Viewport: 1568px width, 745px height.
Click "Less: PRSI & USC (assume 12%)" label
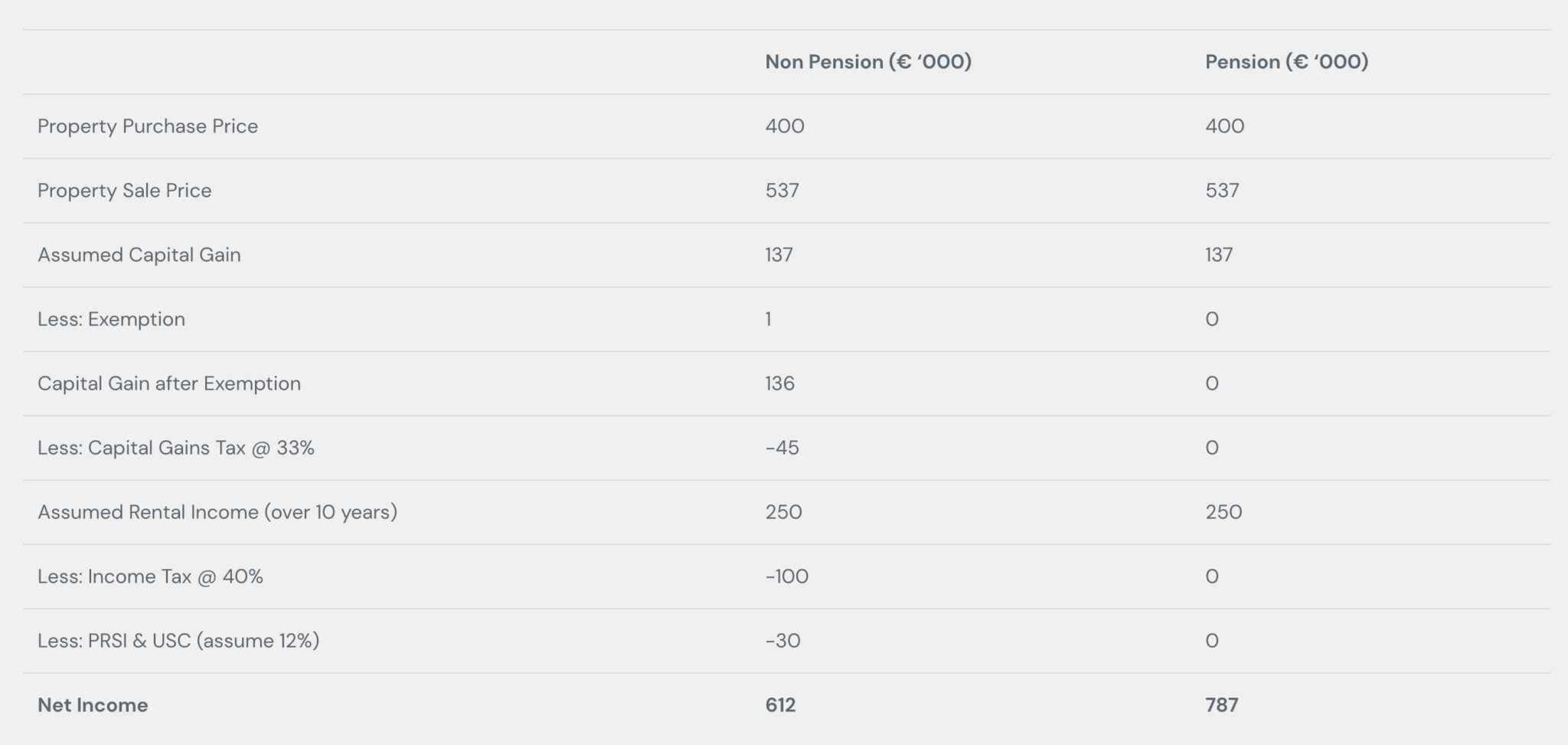tap(178, 641)
